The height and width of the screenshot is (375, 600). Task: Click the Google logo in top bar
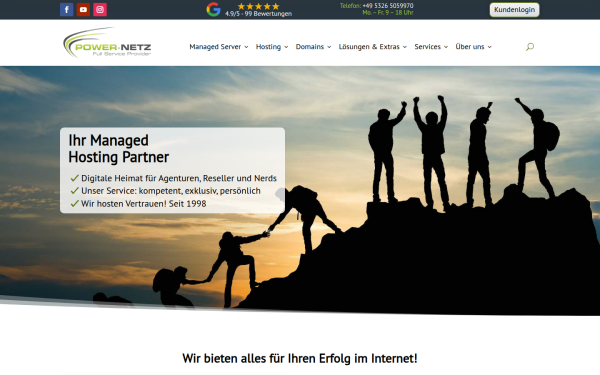pos(214,10)
